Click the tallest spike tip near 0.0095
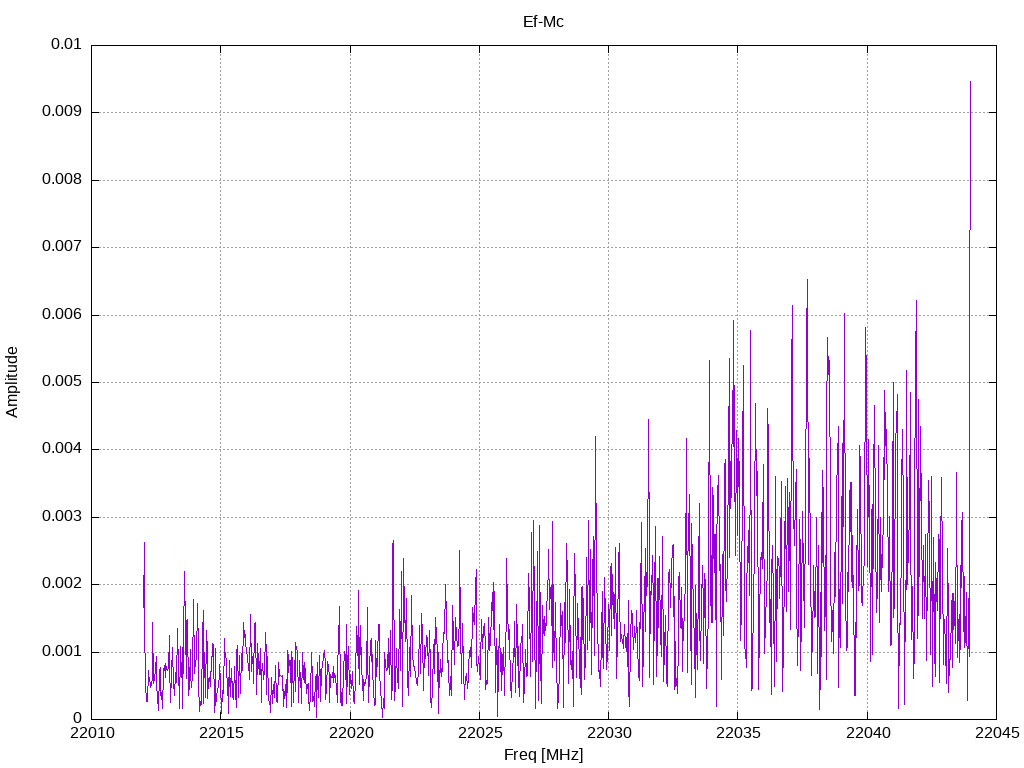The image size is (1024, 768). tap(970, 83)
